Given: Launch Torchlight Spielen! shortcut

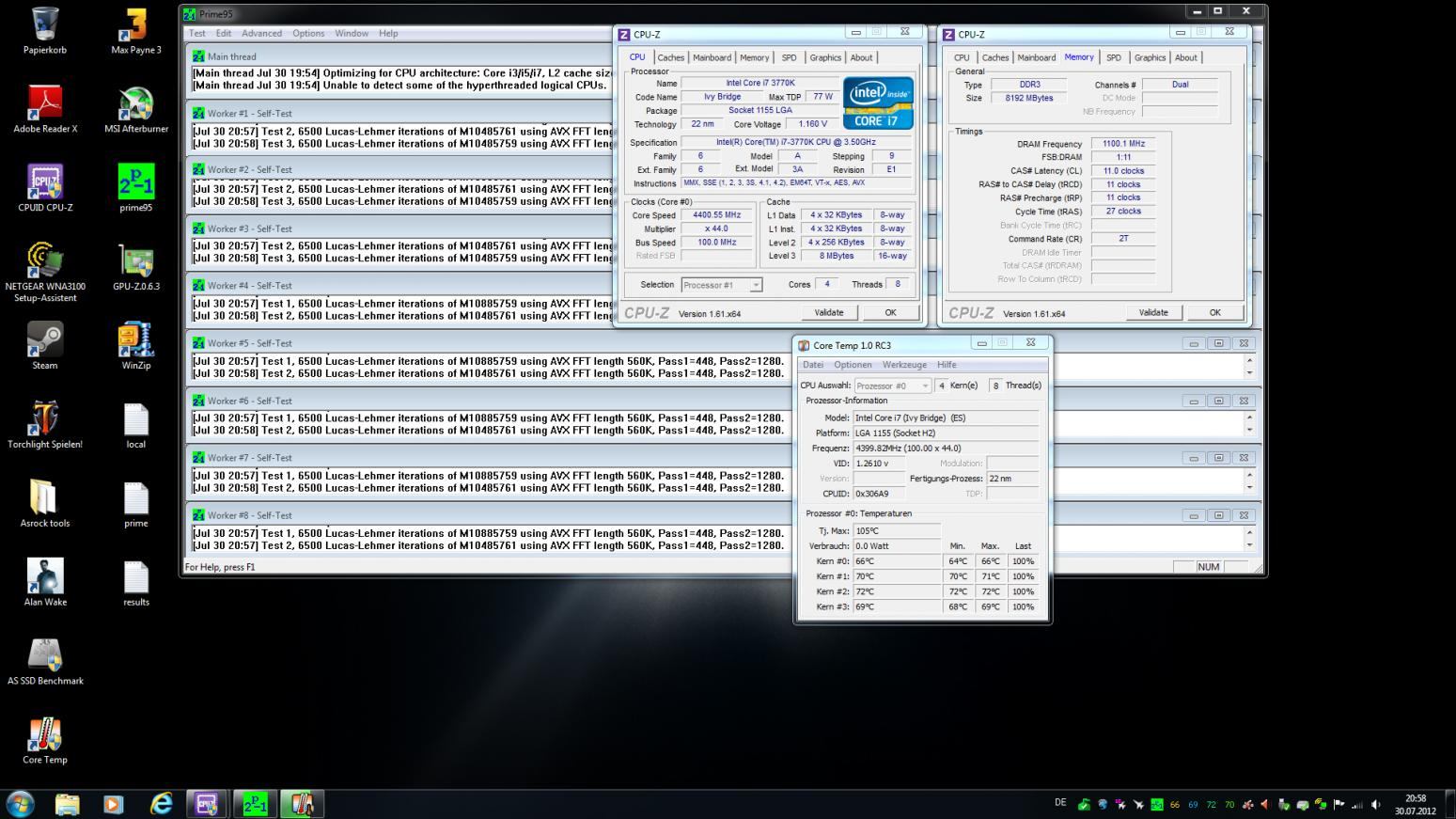Looking at the screenshot, I should pyautogui.click(x=45, y=425).
